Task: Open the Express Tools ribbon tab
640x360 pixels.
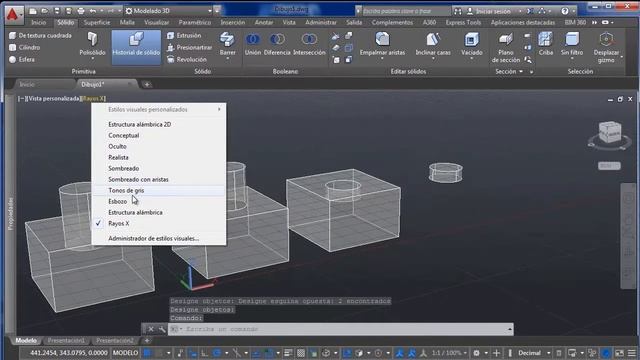Action: pyautogui.click(x=463, y=22)
